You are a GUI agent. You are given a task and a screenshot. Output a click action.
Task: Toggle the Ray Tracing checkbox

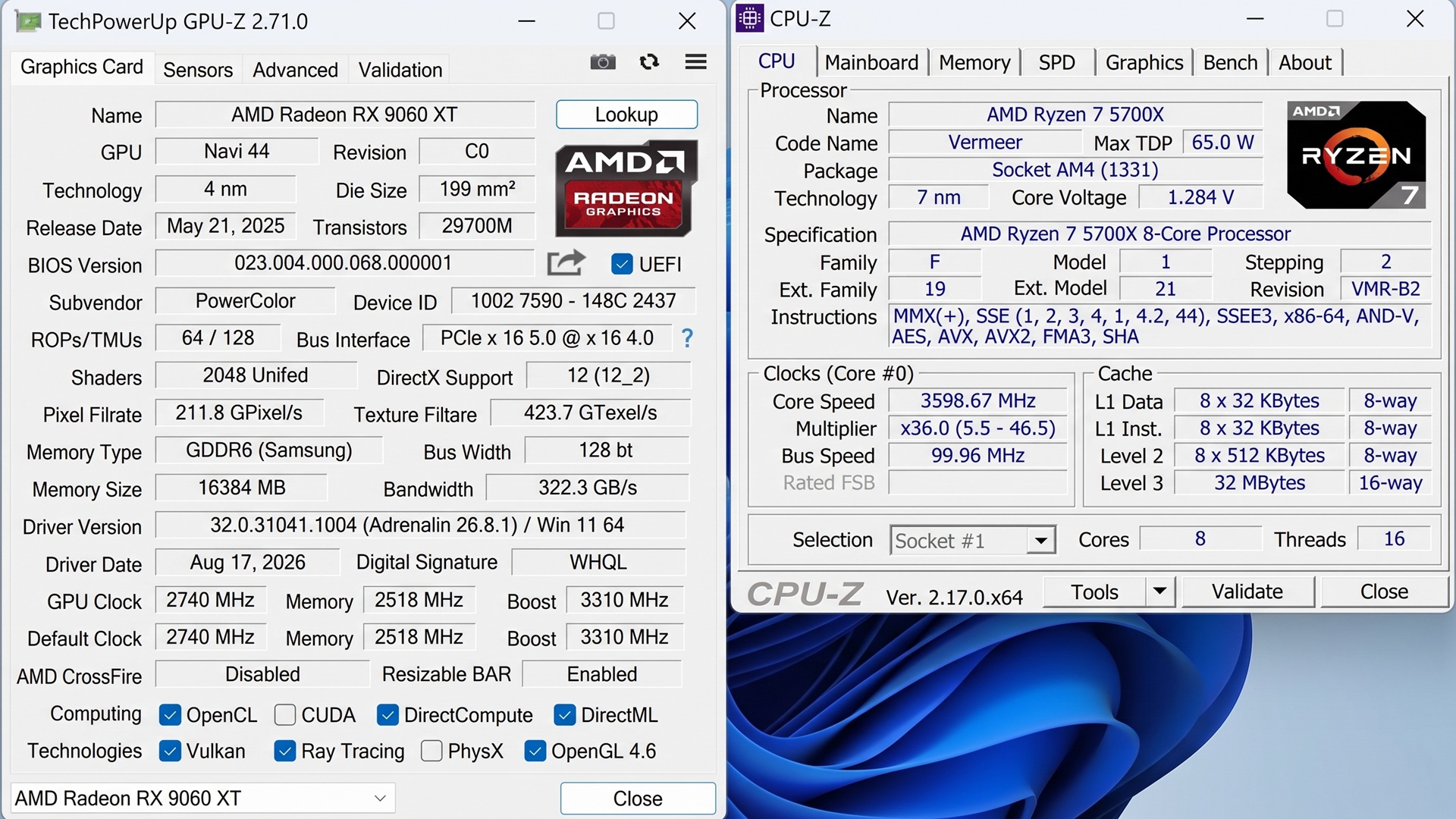point(285,751)
